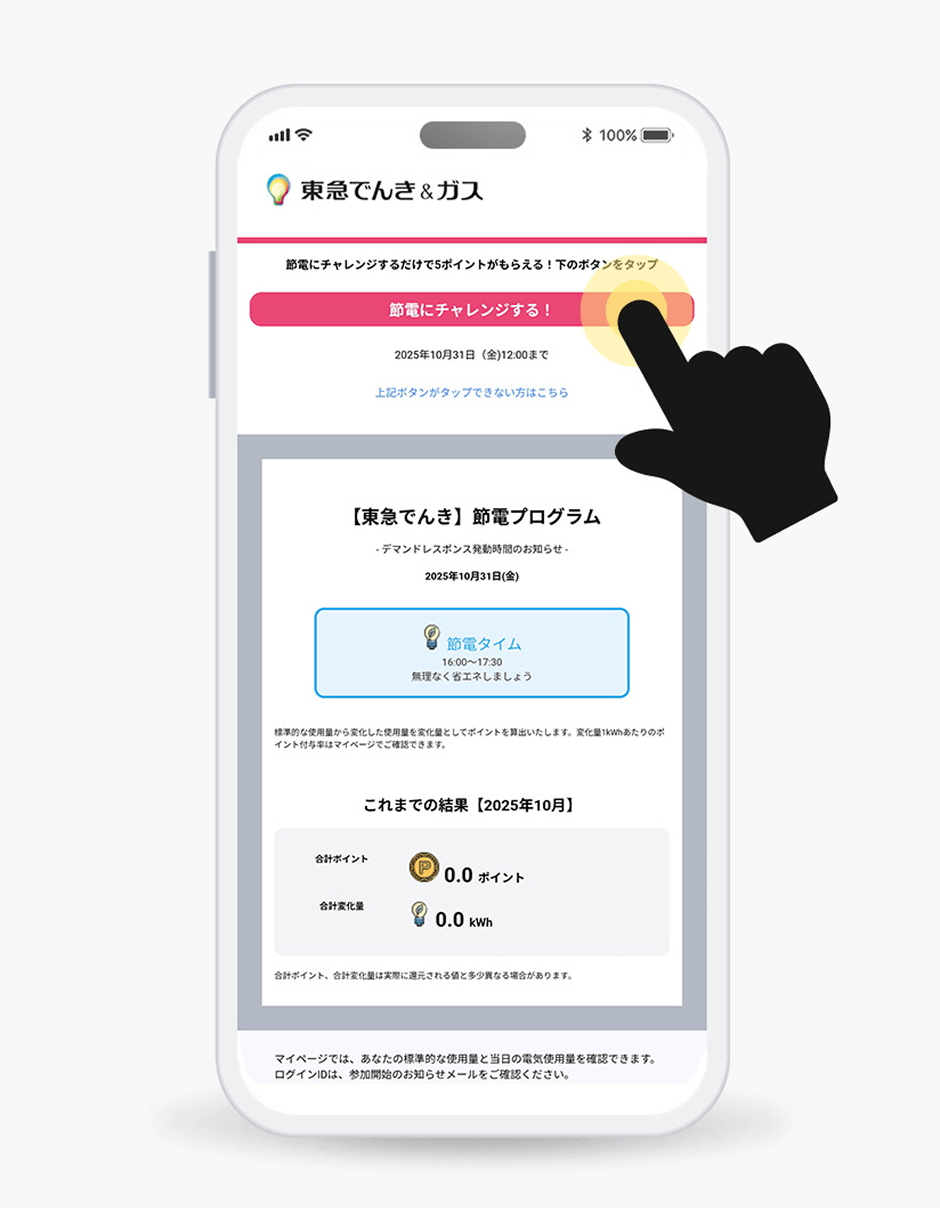Tap the gold P coin icon
Screen dimensions: 940x1208
[424, 868]
